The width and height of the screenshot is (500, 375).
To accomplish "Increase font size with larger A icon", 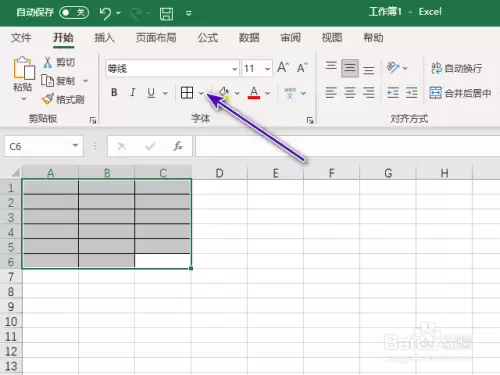I will (283, 67).
